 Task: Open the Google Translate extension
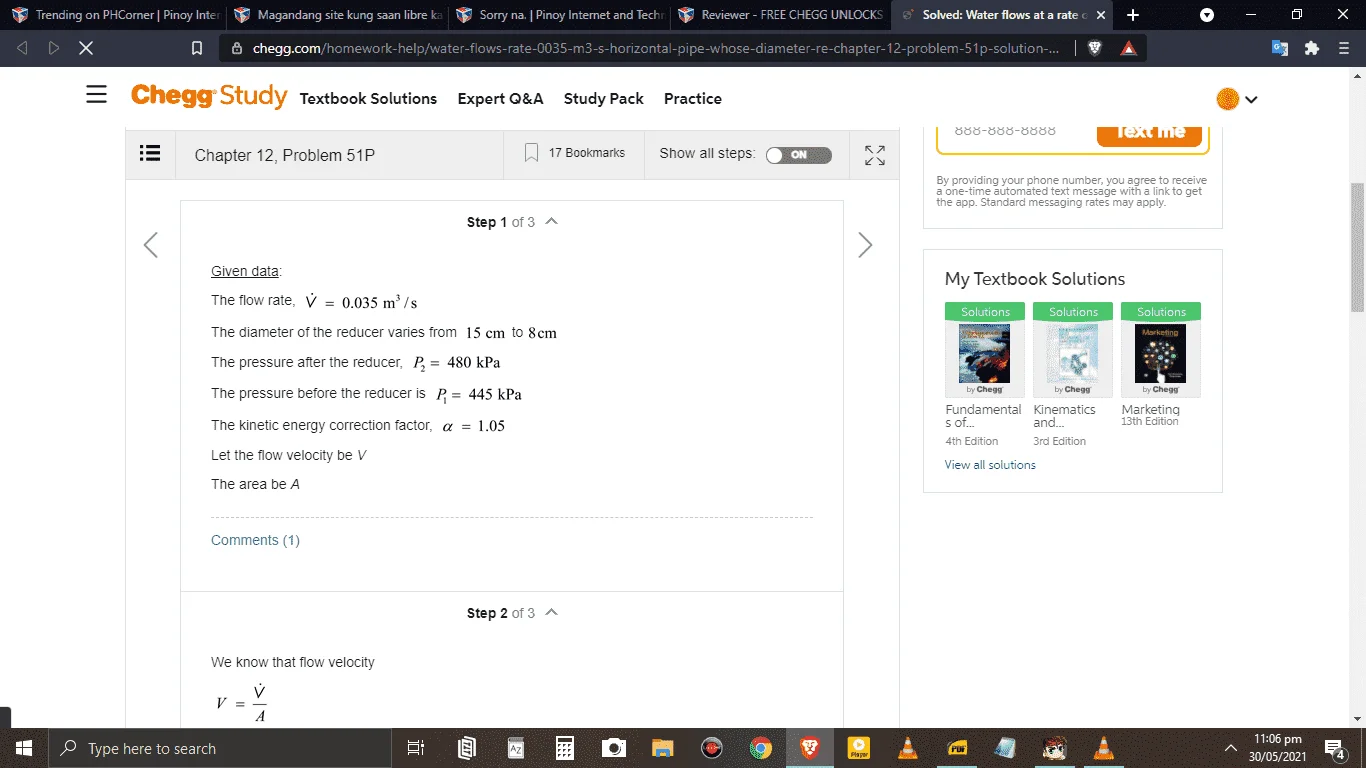tap(1280, 48)
